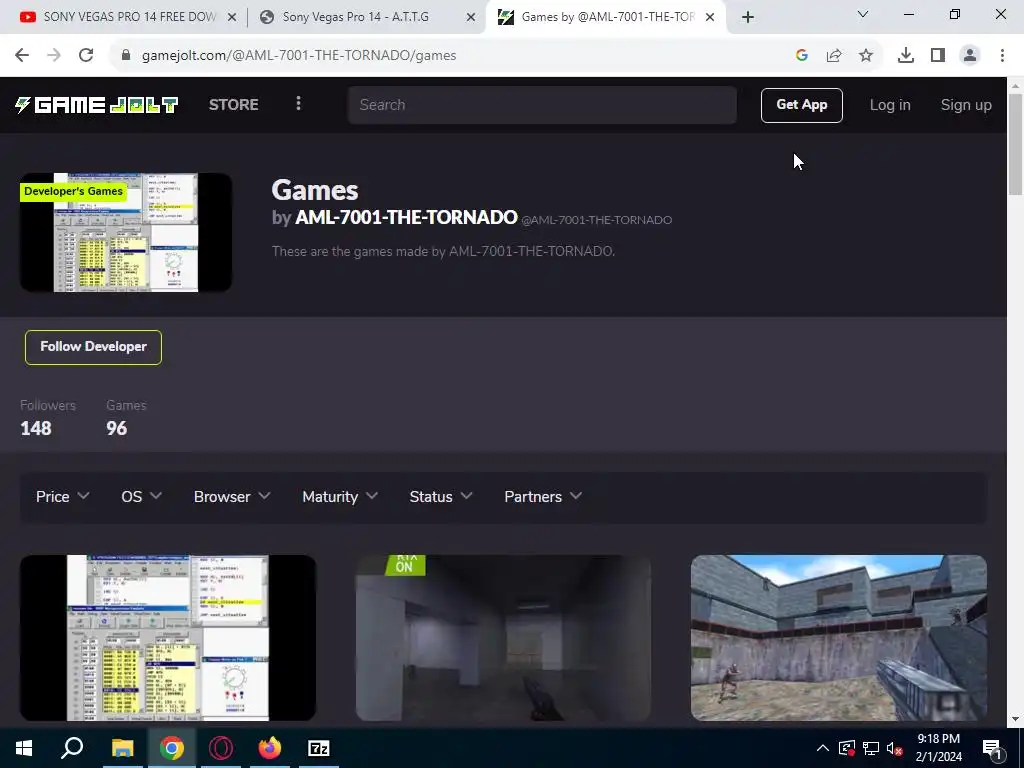Expand the OS filter dropdown

click(x=142, y=497)
